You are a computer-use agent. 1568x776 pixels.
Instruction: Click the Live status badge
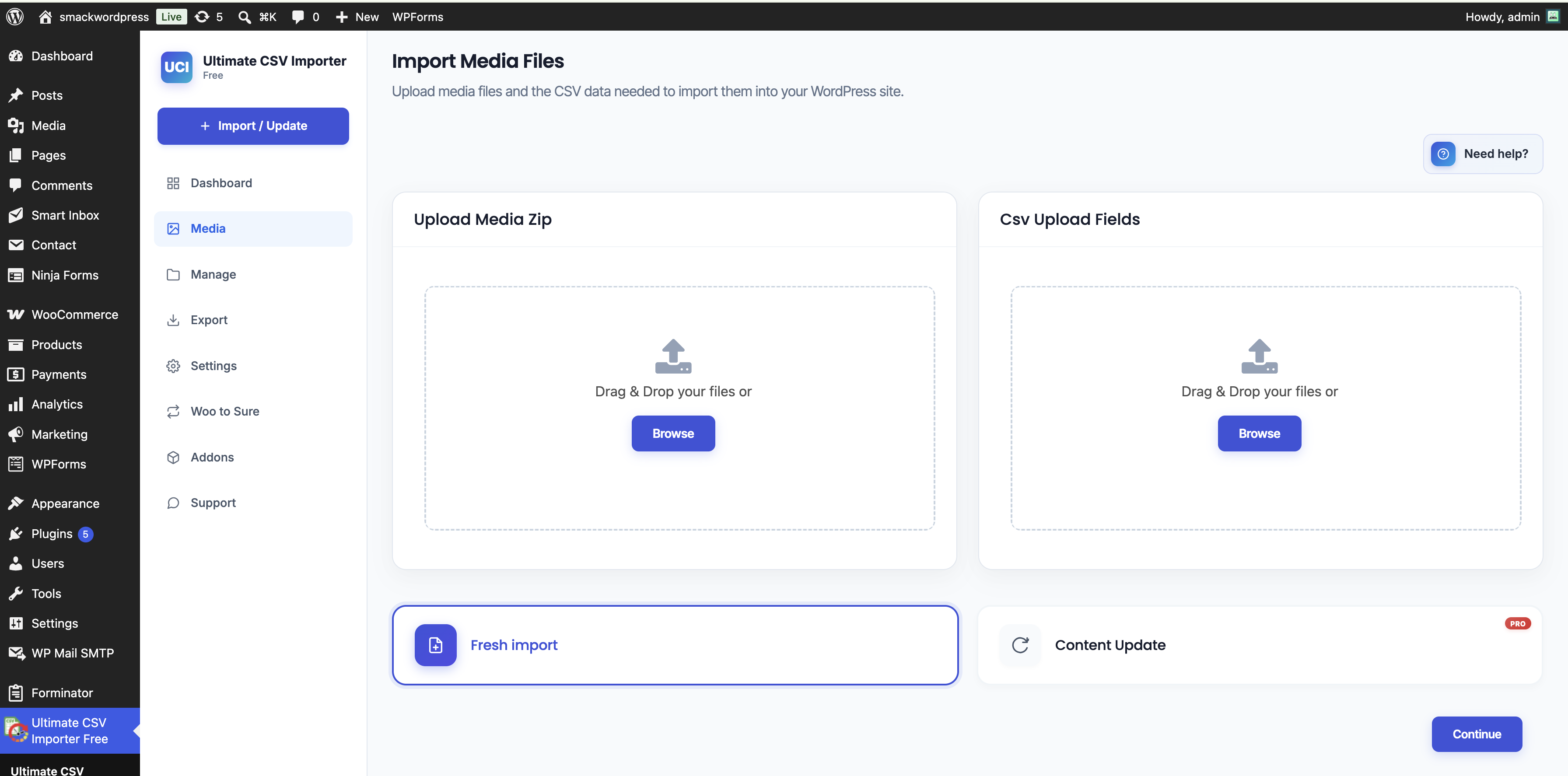171,17
